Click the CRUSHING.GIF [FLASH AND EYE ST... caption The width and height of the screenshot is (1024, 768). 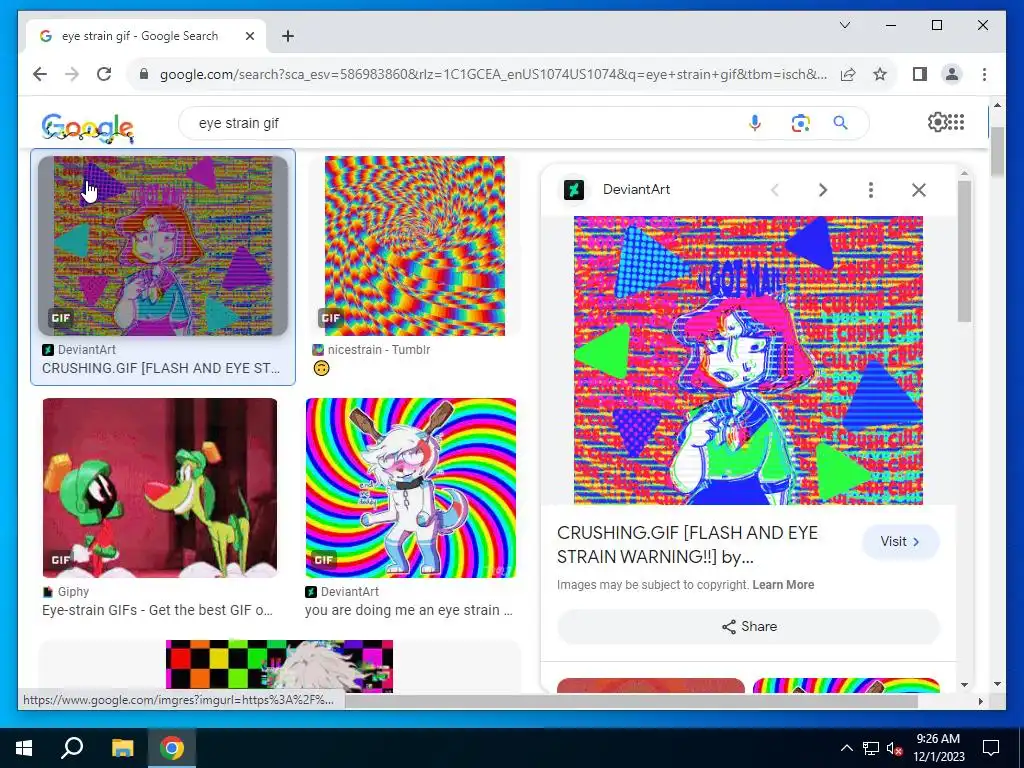(x=161, y=368)
